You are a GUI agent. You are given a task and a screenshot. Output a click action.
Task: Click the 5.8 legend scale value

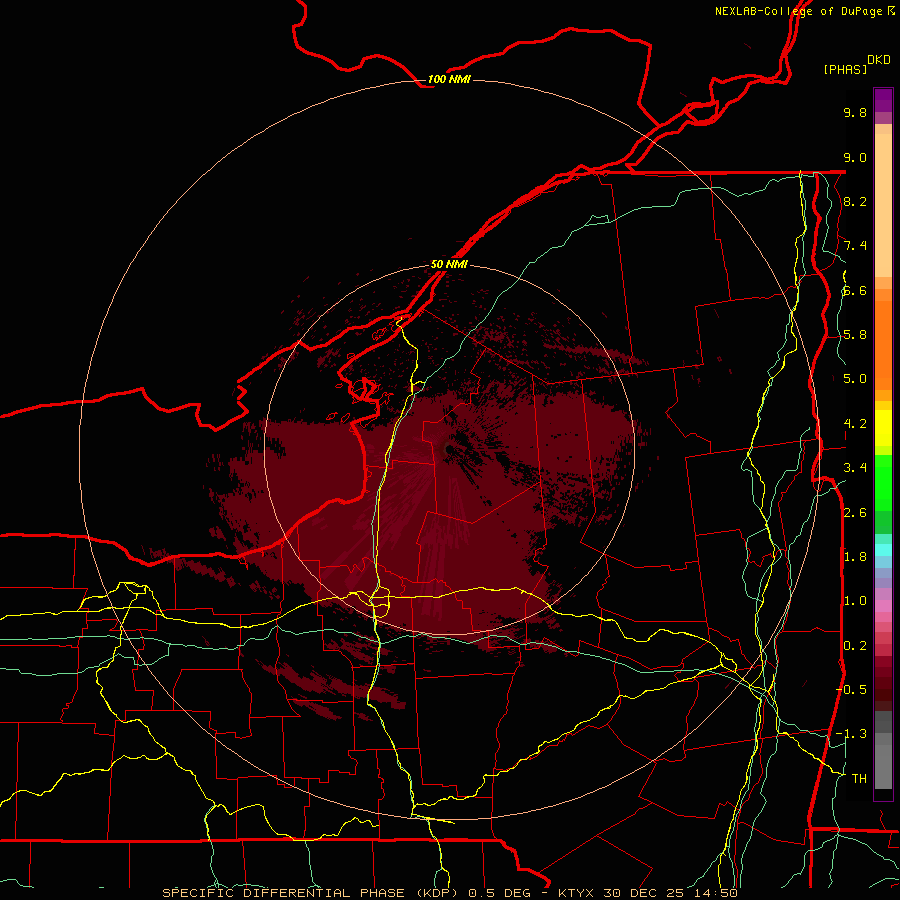click(x=855, y=334)
